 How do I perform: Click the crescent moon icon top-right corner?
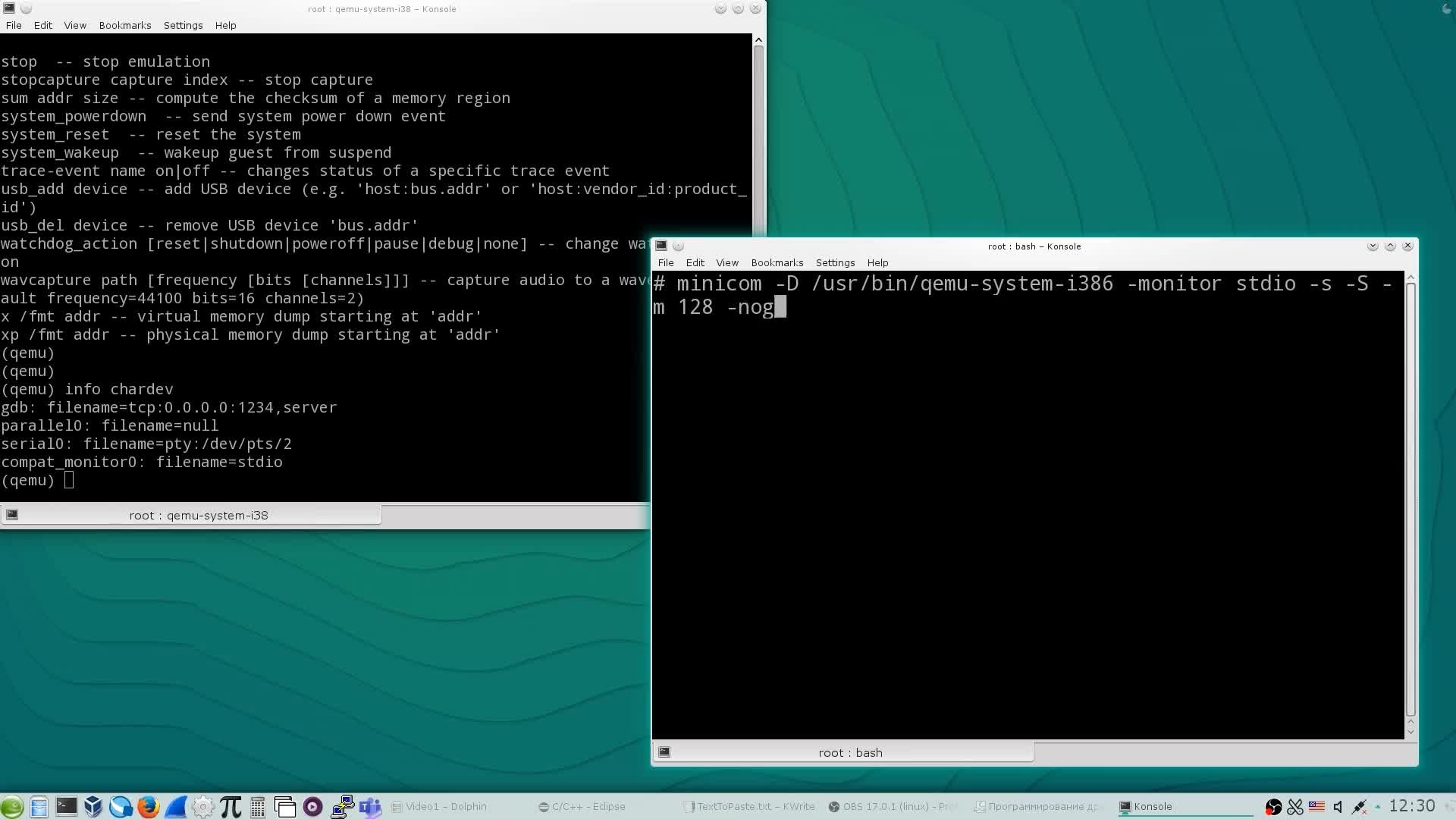1445,9
